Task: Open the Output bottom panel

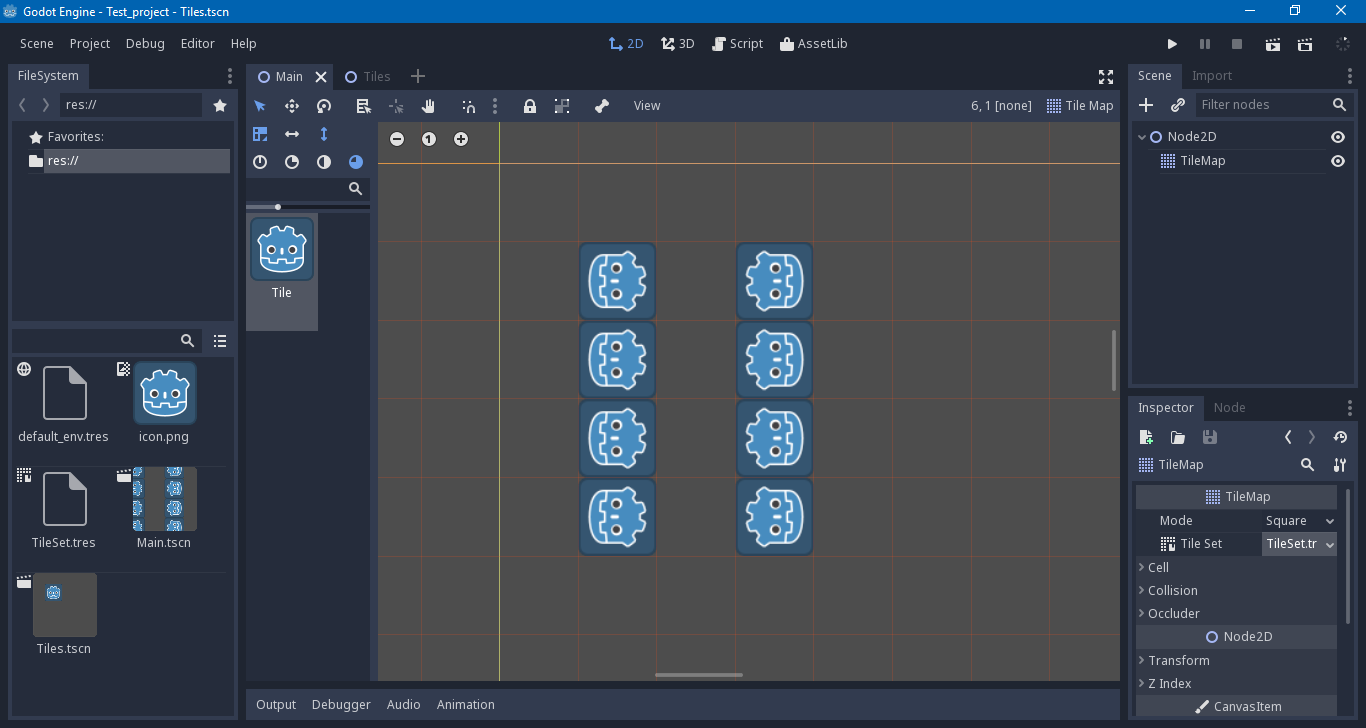Action: 276,705
